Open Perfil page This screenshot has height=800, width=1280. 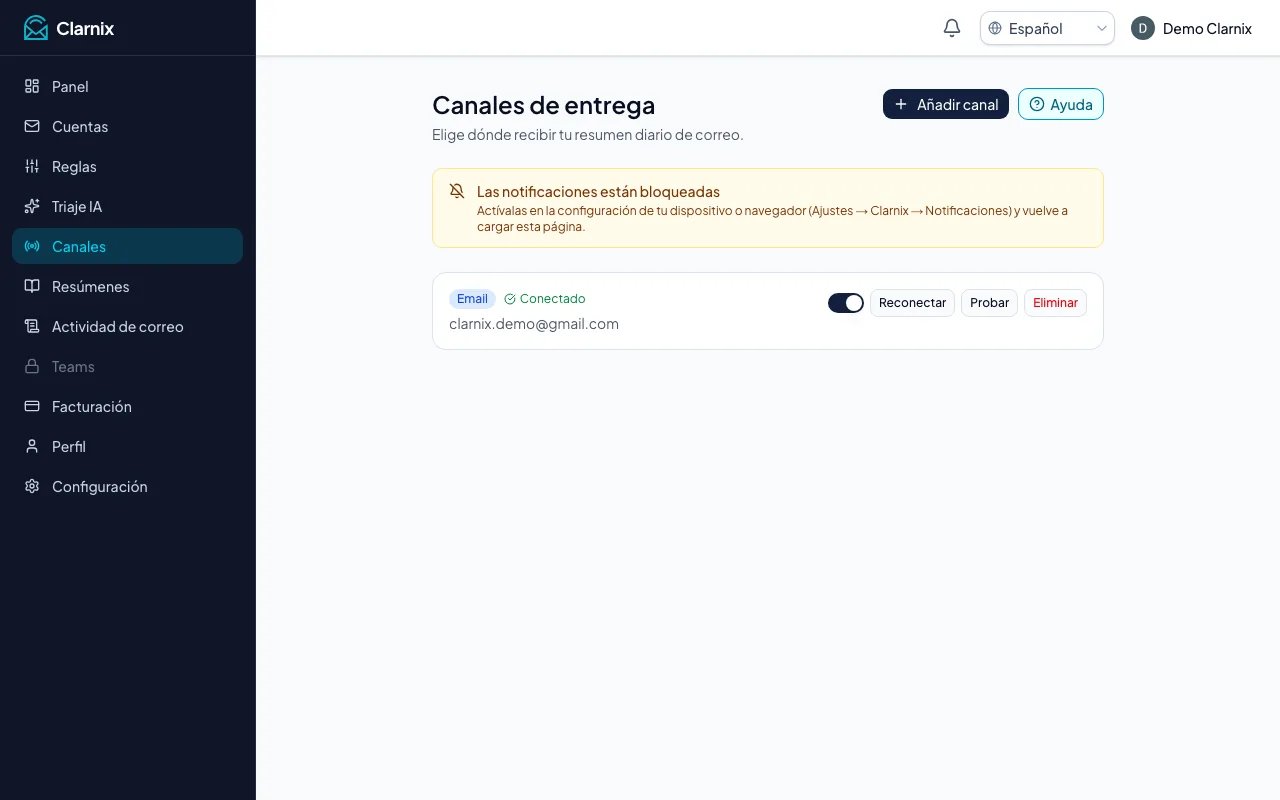point(127,446)
